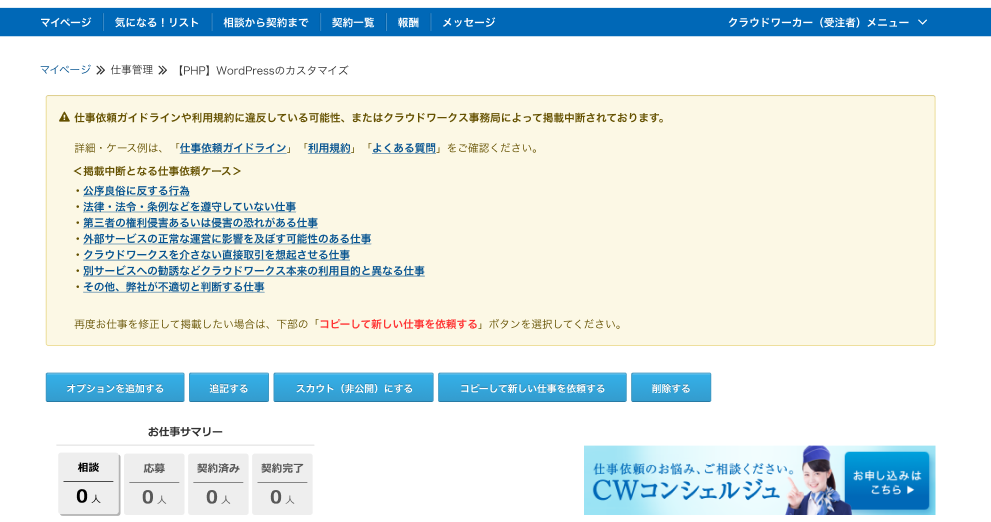Click the 仕事管理 breadcrumb item

(132, 70)
